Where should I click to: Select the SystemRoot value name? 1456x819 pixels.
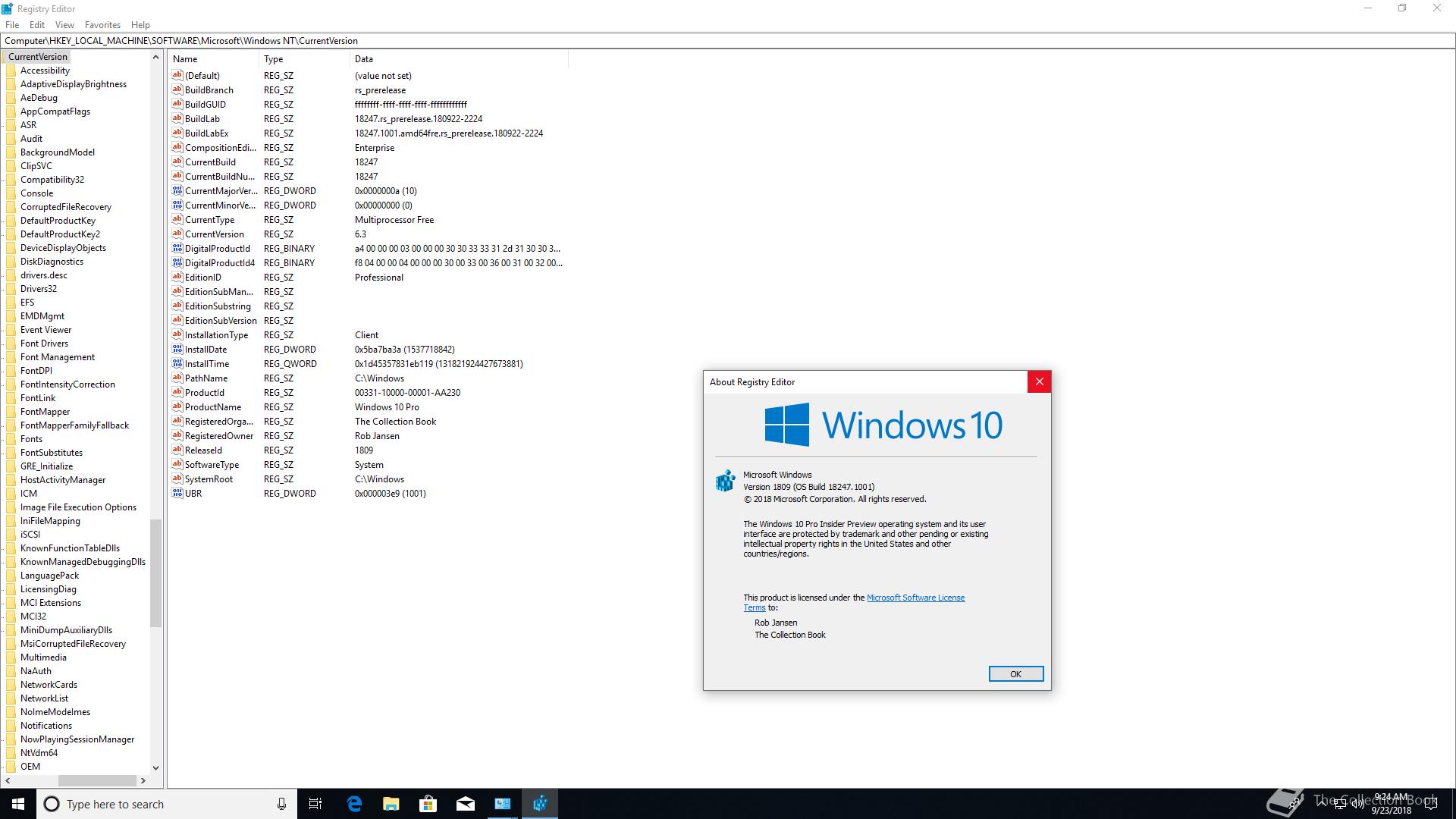(209, 479)
